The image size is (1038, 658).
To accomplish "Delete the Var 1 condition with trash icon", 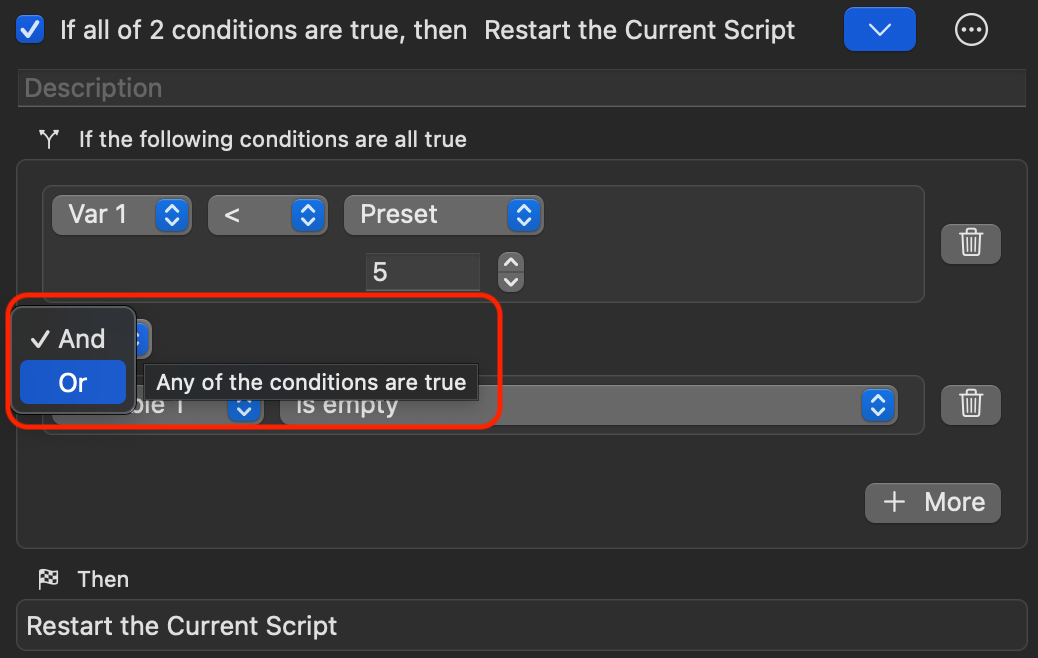I will (970, 243).
